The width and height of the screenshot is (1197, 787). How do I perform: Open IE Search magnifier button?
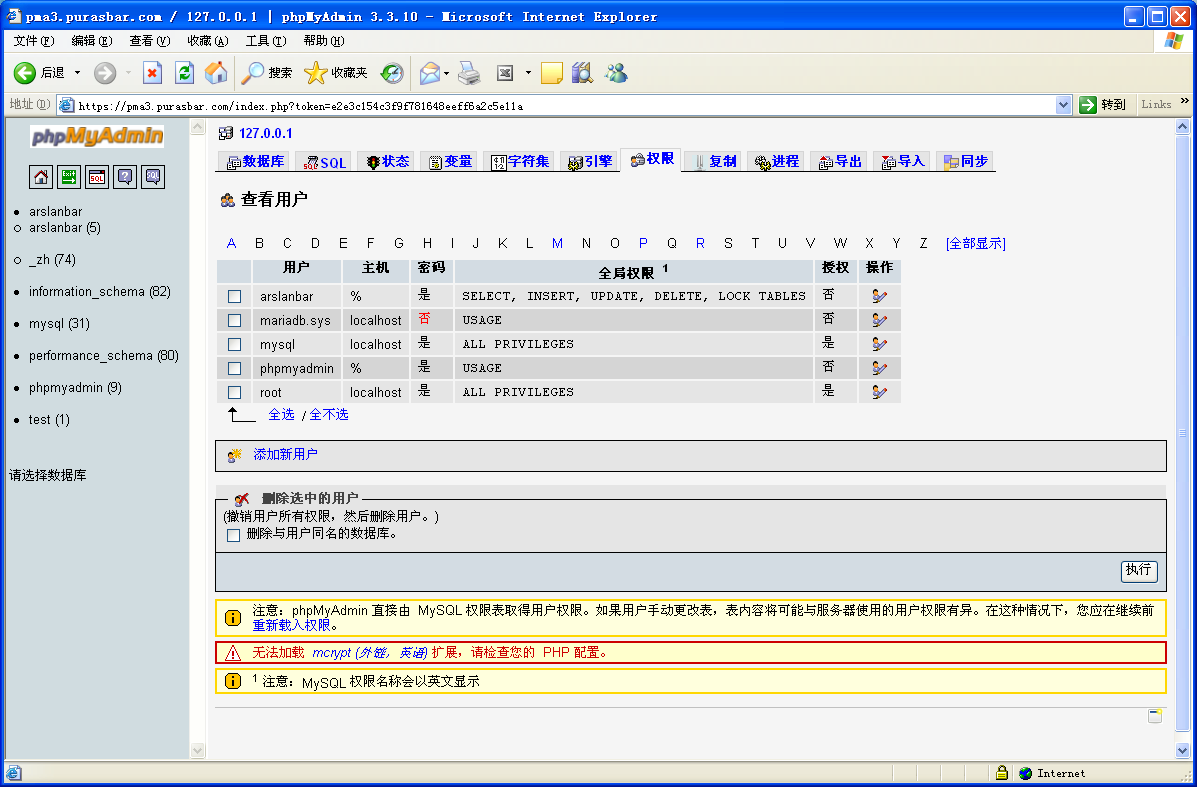point(266,73)
